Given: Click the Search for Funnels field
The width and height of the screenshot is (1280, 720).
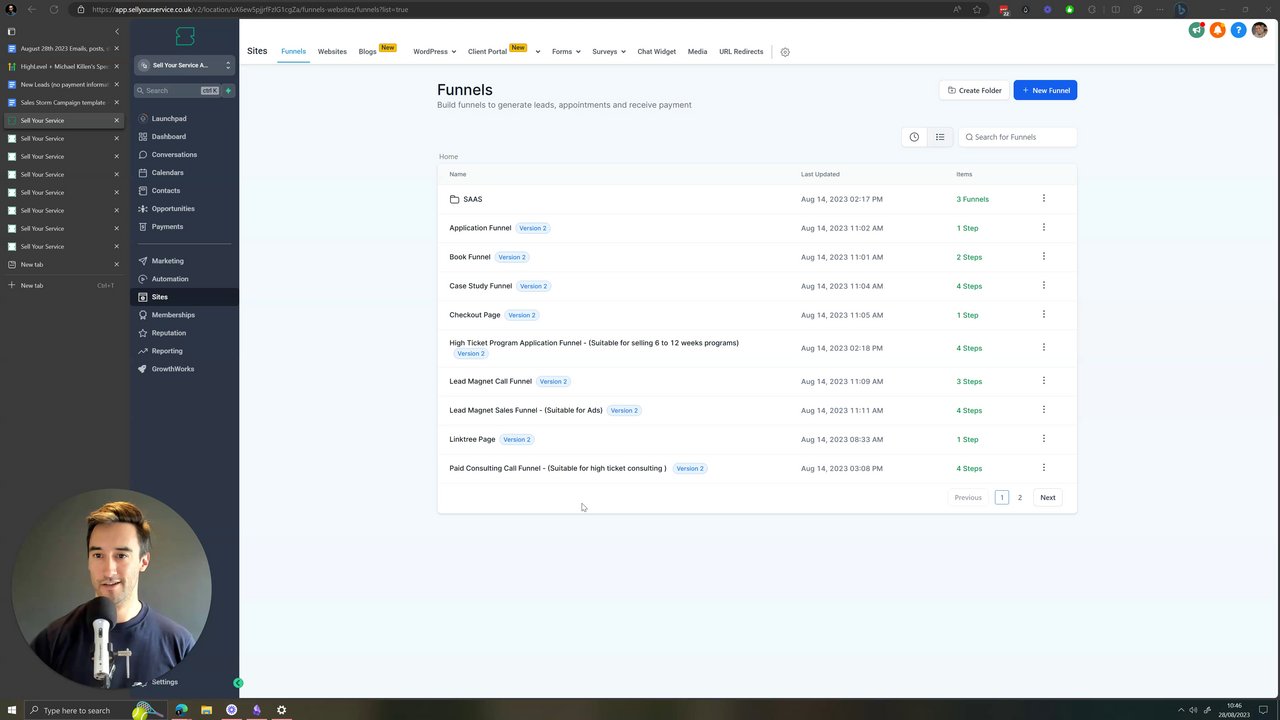Looking at the screenshot, I should (1018, 137).
